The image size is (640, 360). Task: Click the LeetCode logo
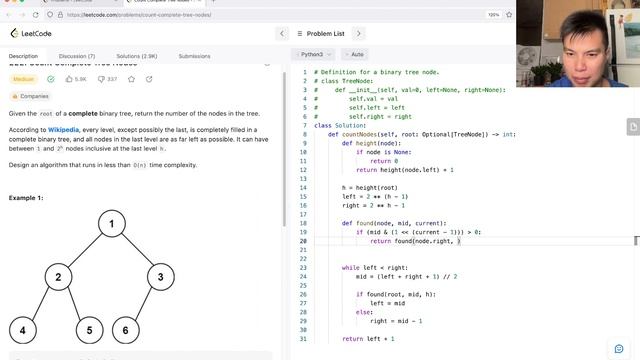click(x=31, y=33)
